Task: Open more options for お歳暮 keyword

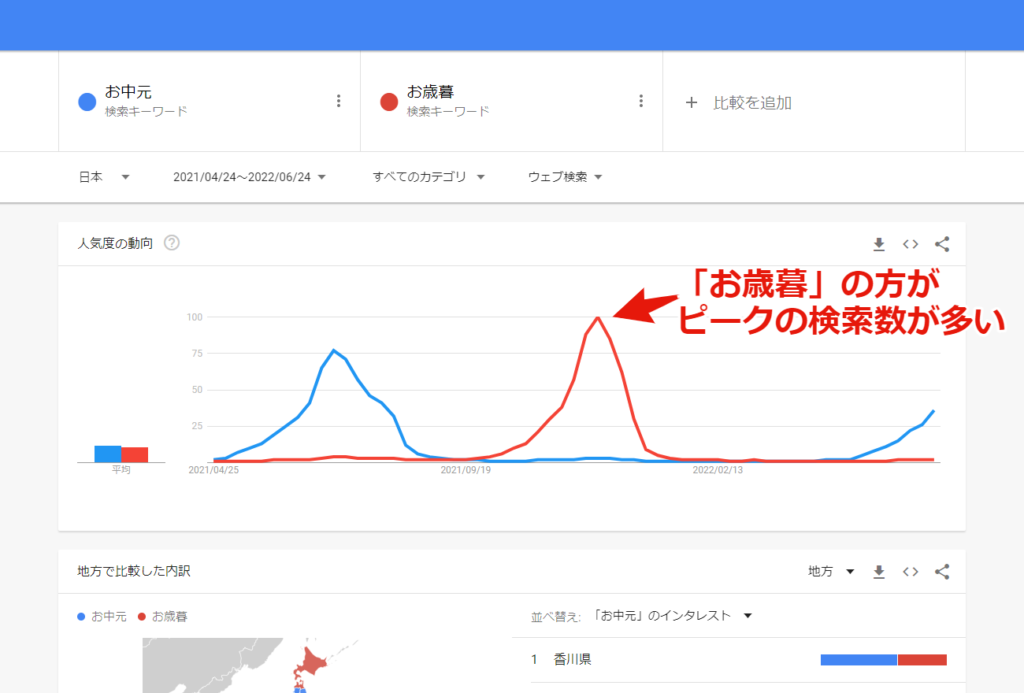Action: pos(641,101)
